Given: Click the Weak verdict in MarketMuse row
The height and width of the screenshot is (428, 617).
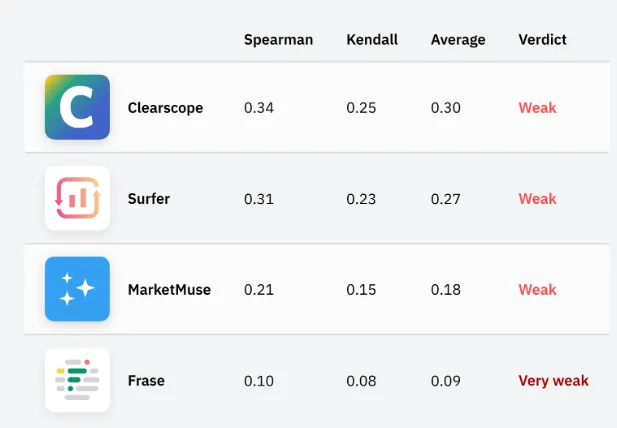Looking at the screenshot, I should [x=537, y=290].
